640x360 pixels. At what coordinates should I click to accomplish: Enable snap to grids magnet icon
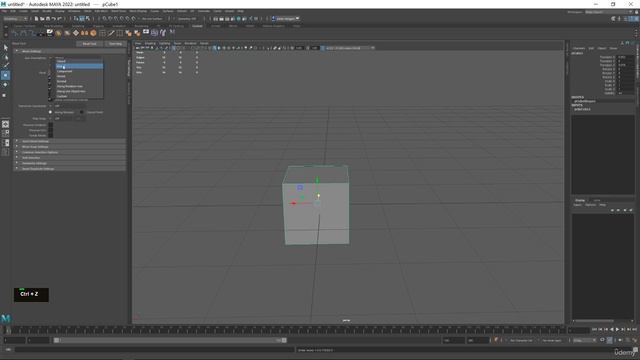[x=105, y=18]
